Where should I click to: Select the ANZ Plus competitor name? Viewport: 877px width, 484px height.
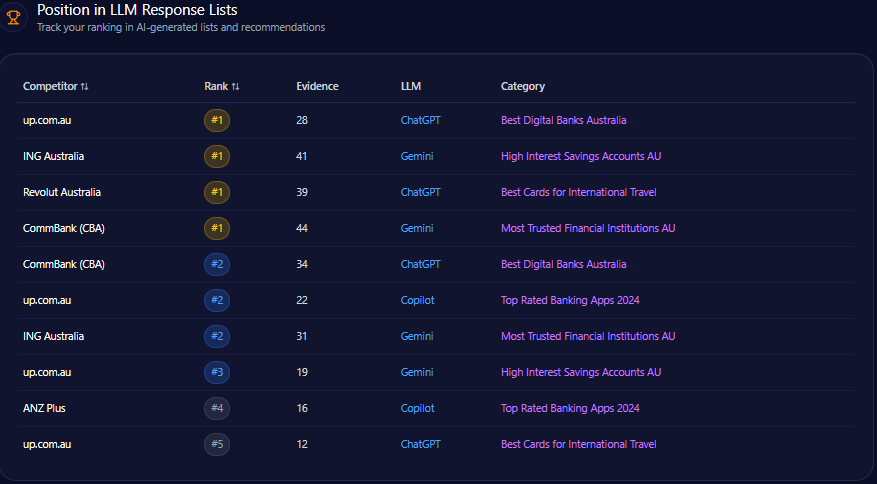click(x=44, y=408)
